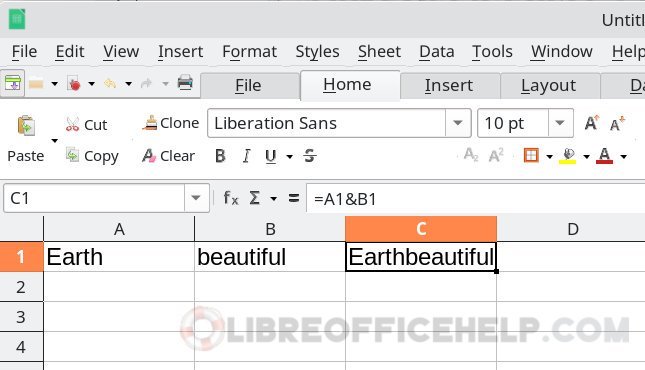
Task: Open the Tools menu
Action: pos(492,51)
